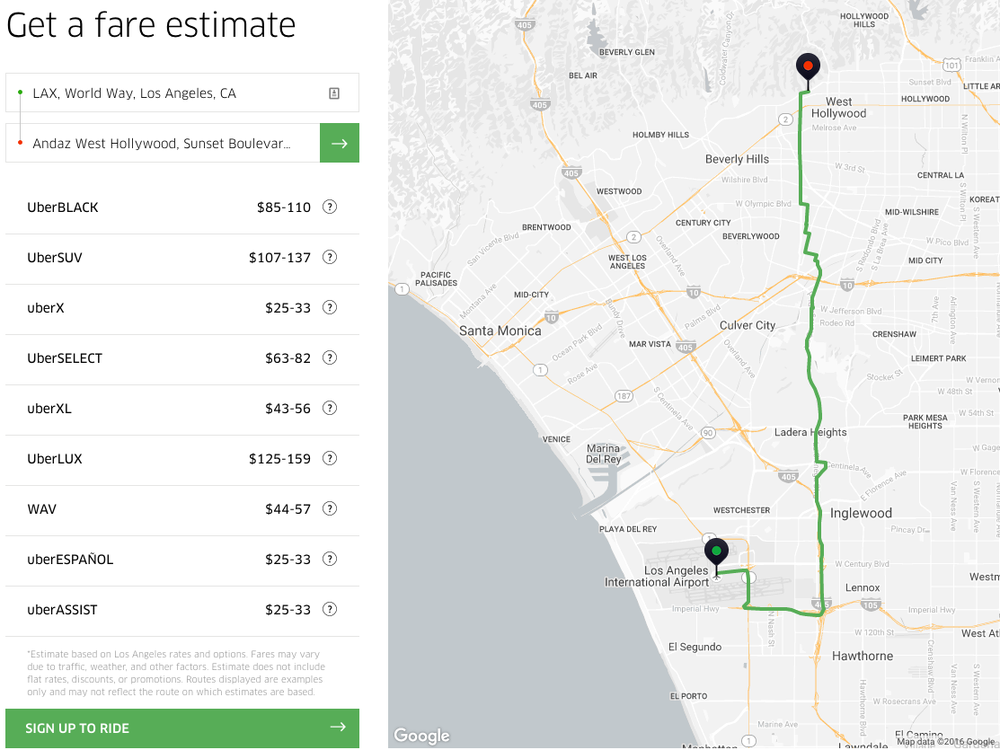This screenshot has height=750, width=1000.
Task: Select the UberBLACK fare row
Action: 150,207
